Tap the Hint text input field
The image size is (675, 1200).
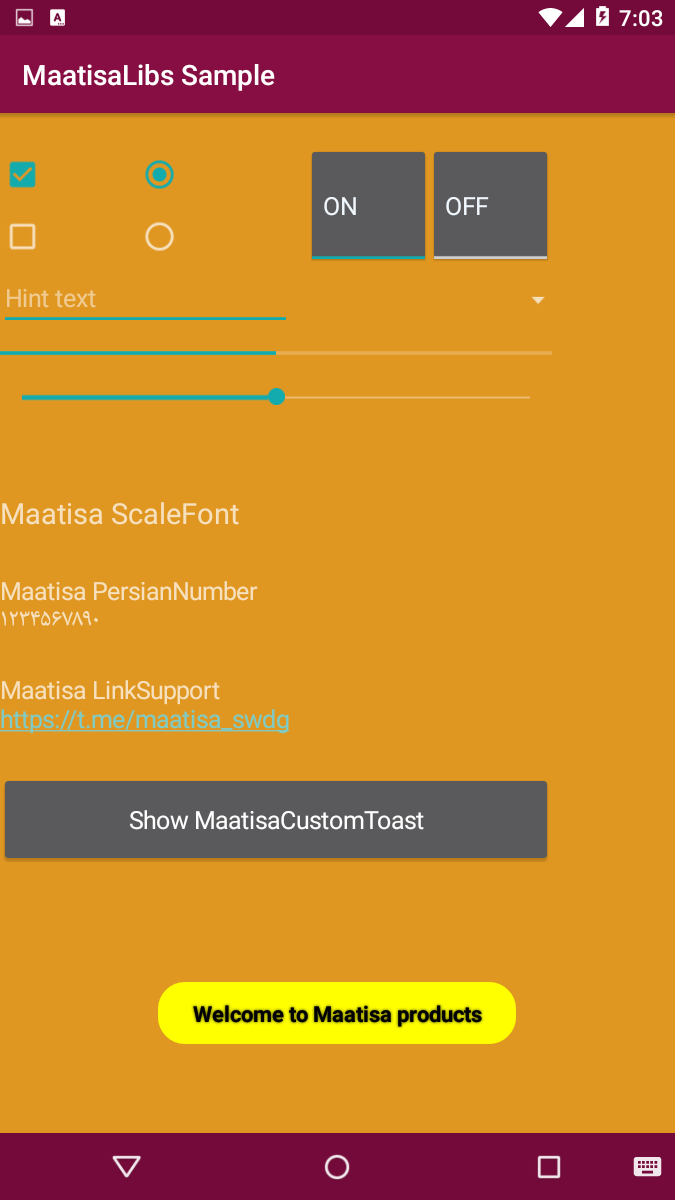[x=145, y=298]
